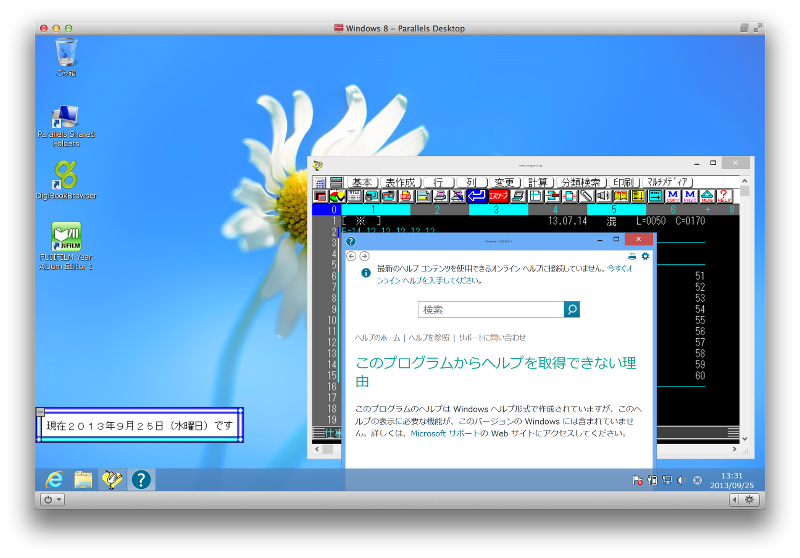800x558 pixels.
Task: Click the horizontal scrollbar right arrow in main window
Action: [x=734, y=449]
